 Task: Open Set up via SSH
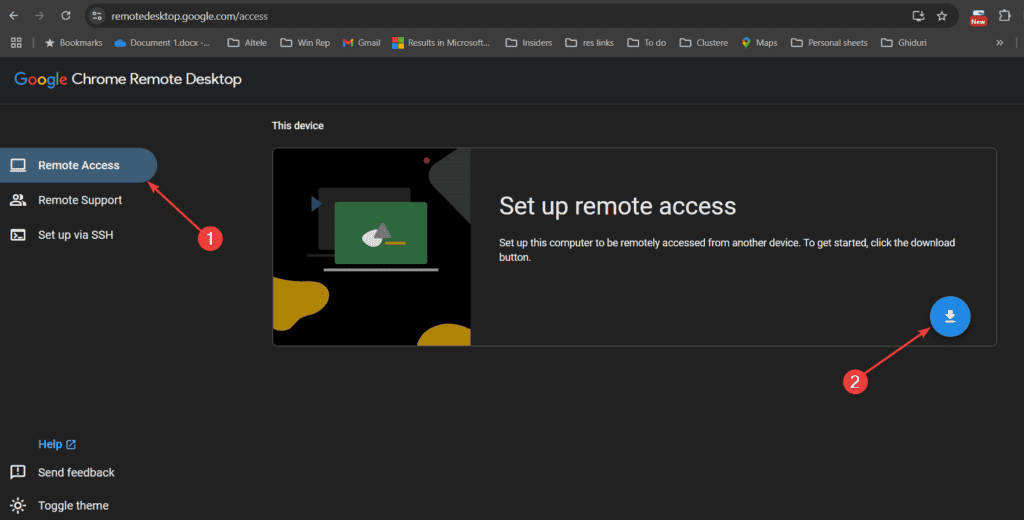[x=78, y=235]
